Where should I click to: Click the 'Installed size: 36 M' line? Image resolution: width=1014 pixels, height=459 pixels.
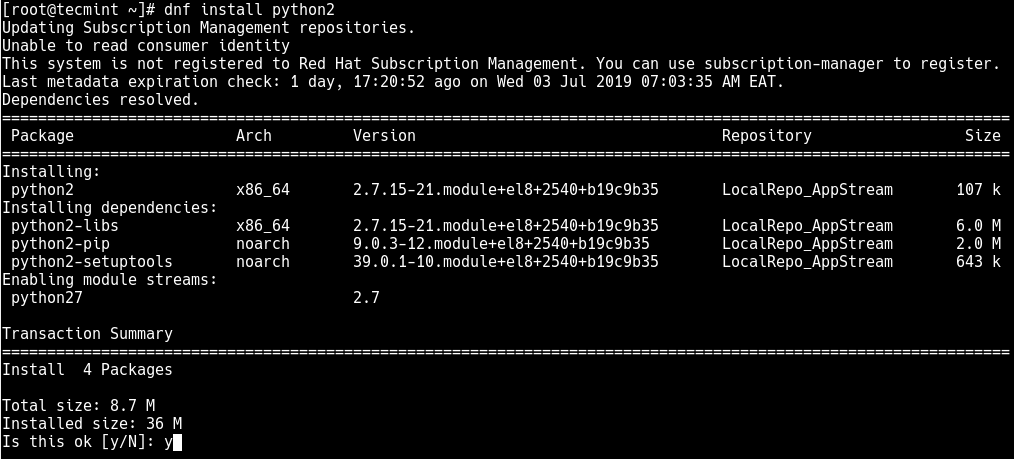pyautogui.click(x=91, y=424)
